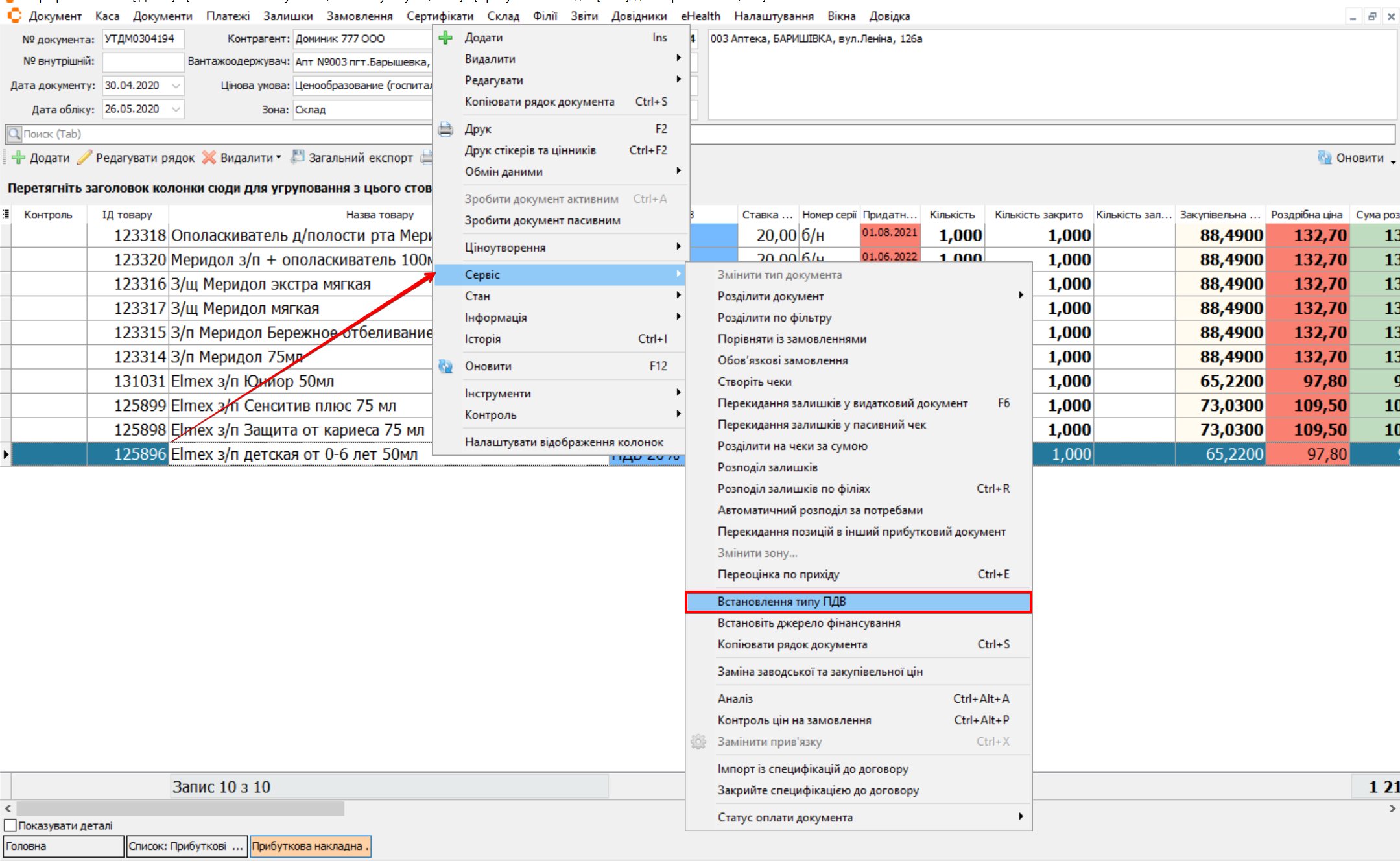The width and height of the screenshot is (1400, 861).
Task: Open the Дата документу dropdown arrow
Action: [176, 86]
